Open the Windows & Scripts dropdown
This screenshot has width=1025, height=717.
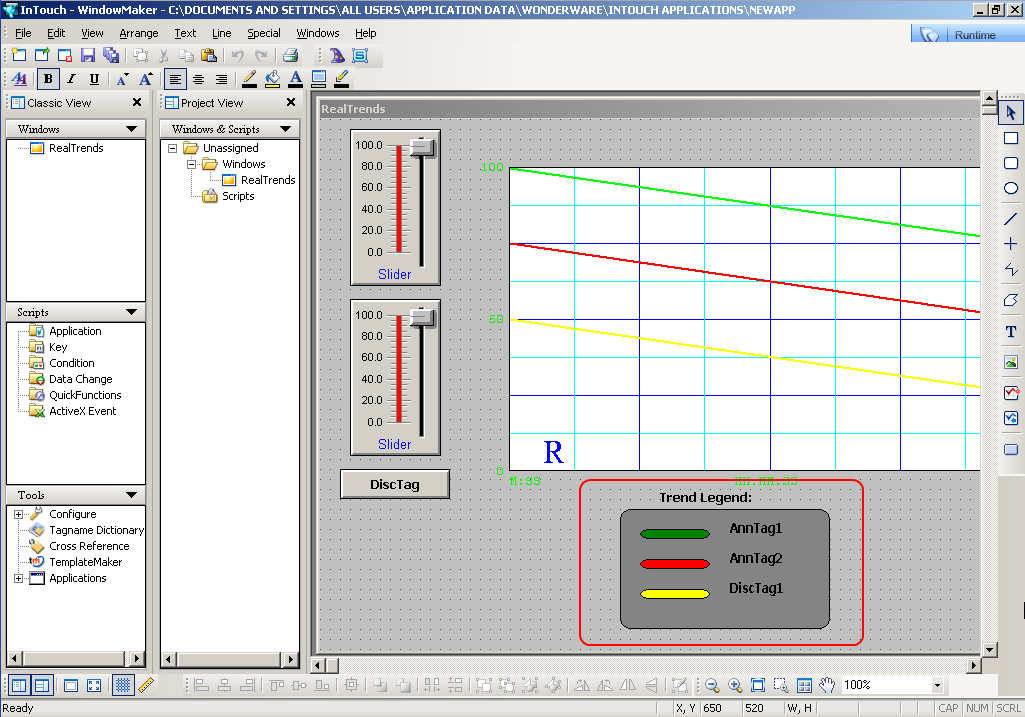(285, 129)
